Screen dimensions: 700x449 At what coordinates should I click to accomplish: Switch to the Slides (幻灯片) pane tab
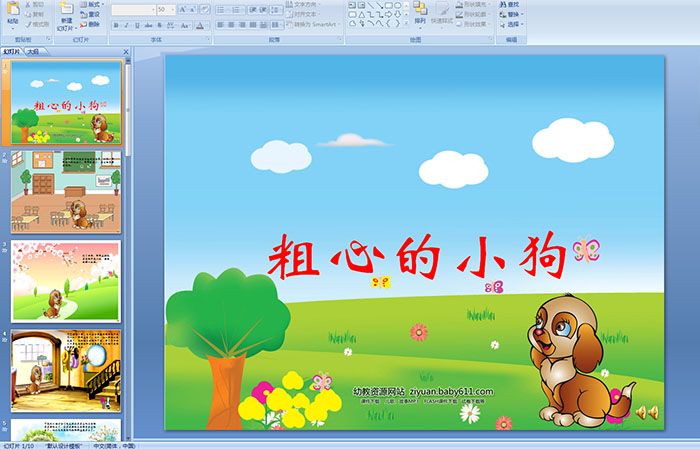[11, 52]
